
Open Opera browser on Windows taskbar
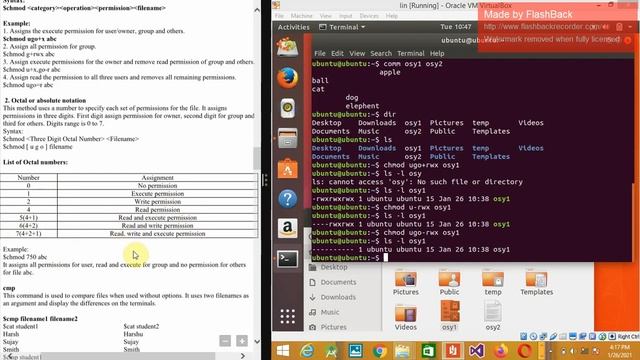point(524,351)
